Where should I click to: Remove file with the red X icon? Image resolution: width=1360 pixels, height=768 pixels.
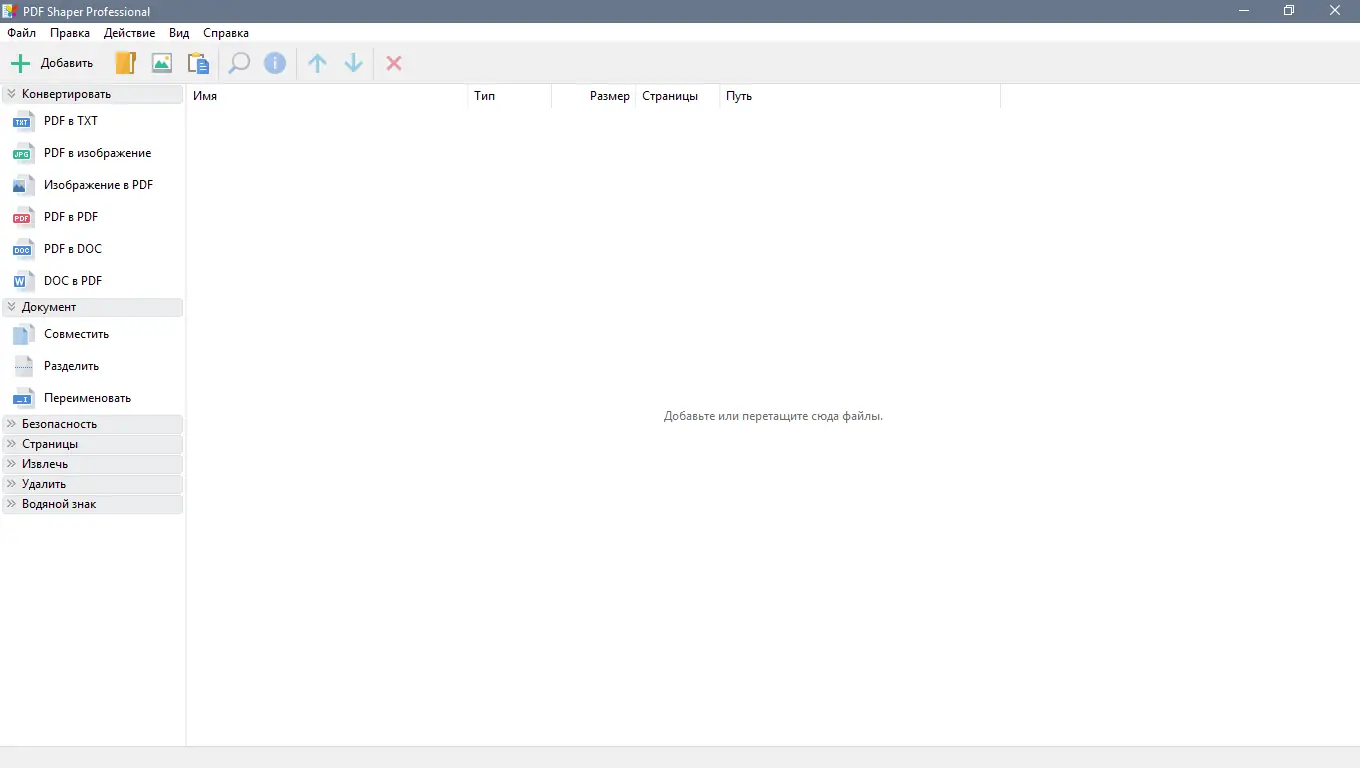(394, 63)
